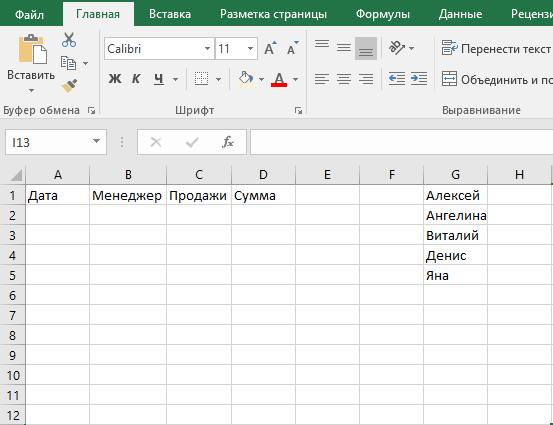The image size is (553, 425).
Task: Switch to the Вставка tab
Action: pyautogui.click(x=170, y=14)
